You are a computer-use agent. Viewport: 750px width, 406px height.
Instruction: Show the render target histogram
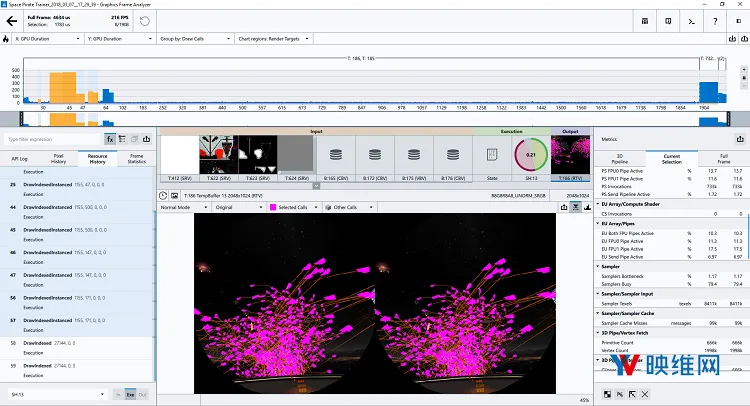click(x=587, y=207)
